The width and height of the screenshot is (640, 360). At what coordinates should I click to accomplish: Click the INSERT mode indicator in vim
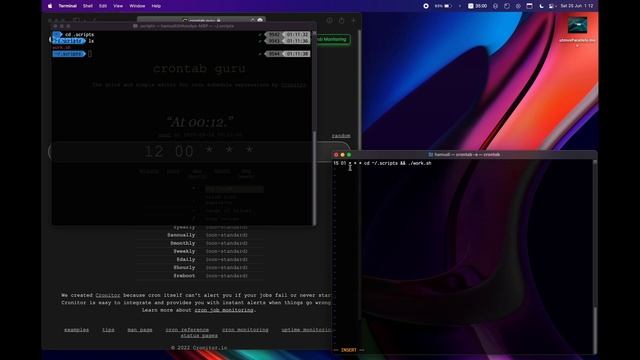click(x=349, y=350)
